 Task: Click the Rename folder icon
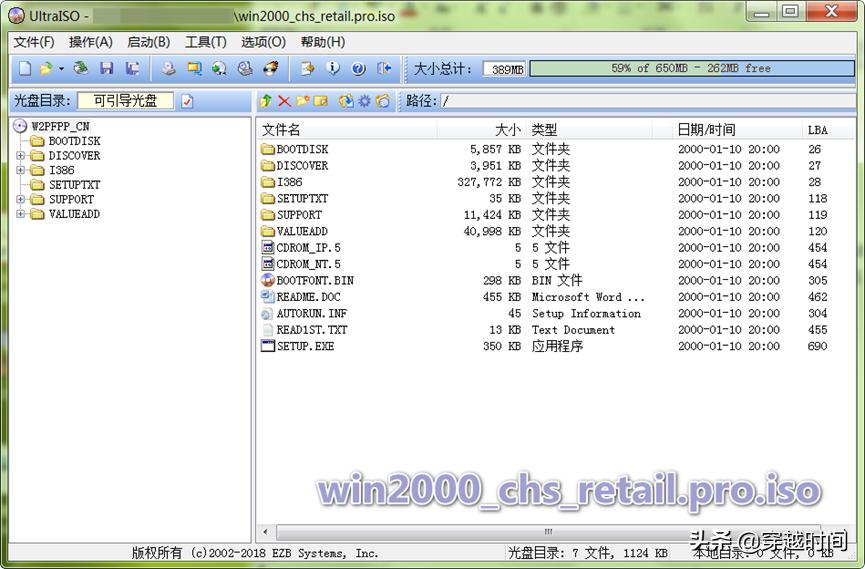tap(321, 101)
